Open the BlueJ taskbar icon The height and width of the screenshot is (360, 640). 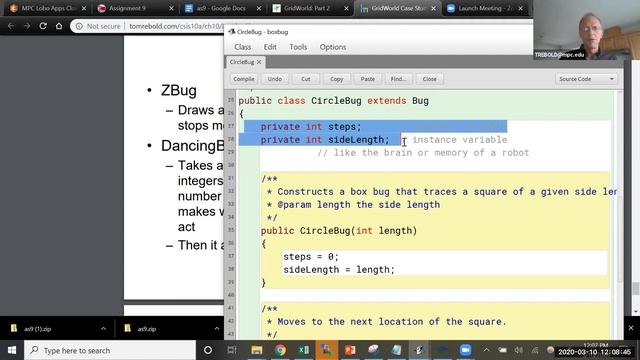click(x=419, y=350)
